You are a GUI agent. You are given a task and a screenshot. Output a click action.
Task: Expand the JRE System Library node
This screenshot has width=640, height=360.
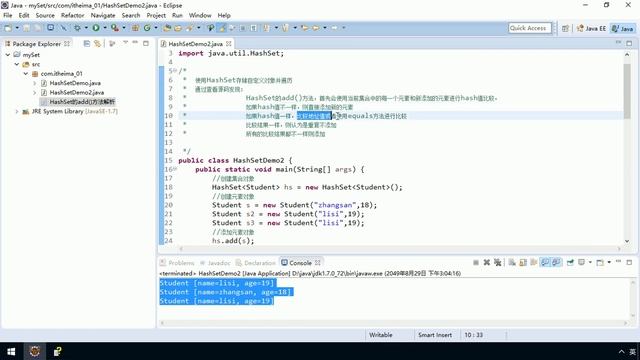(x=17, y=111)
